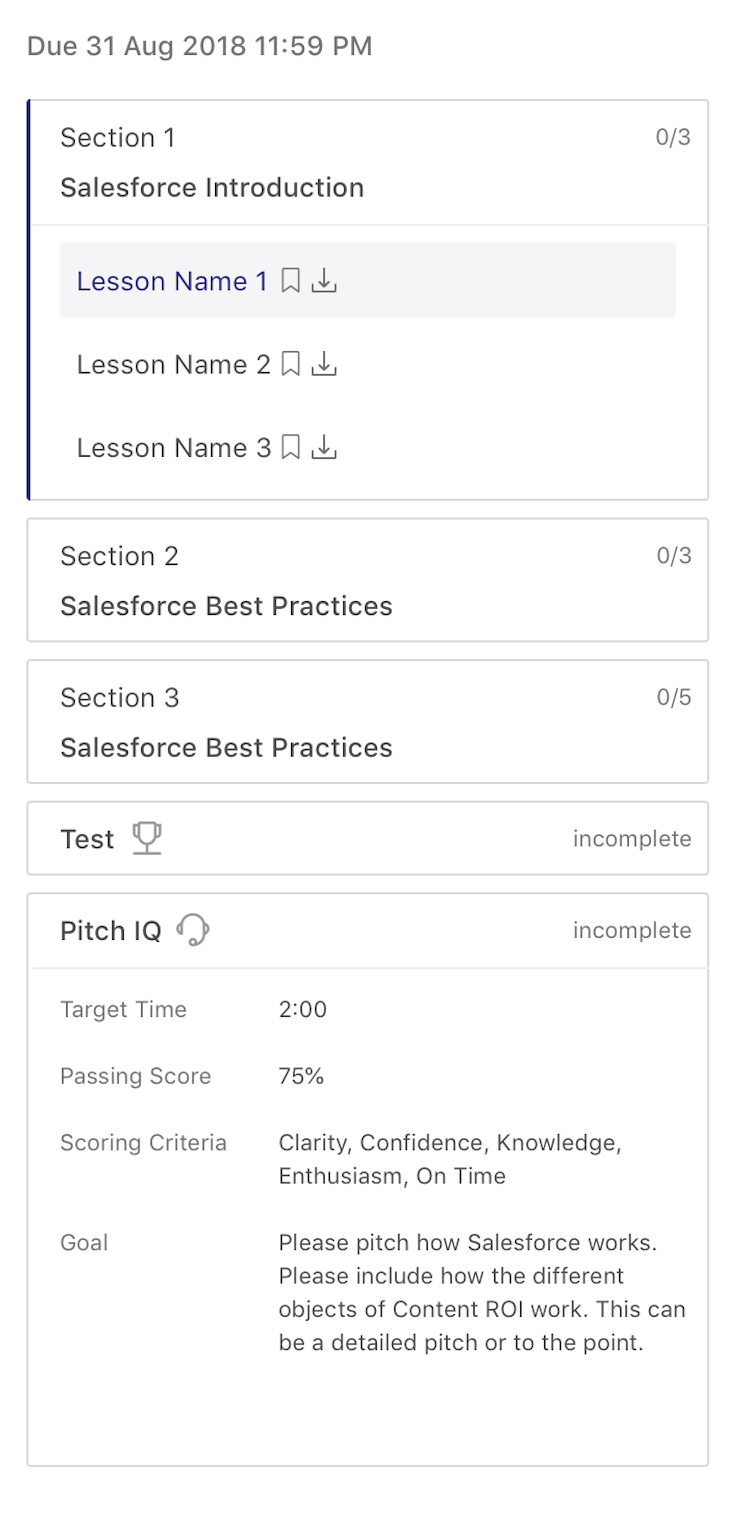Click Section 3 progress count 0/5

674,697
